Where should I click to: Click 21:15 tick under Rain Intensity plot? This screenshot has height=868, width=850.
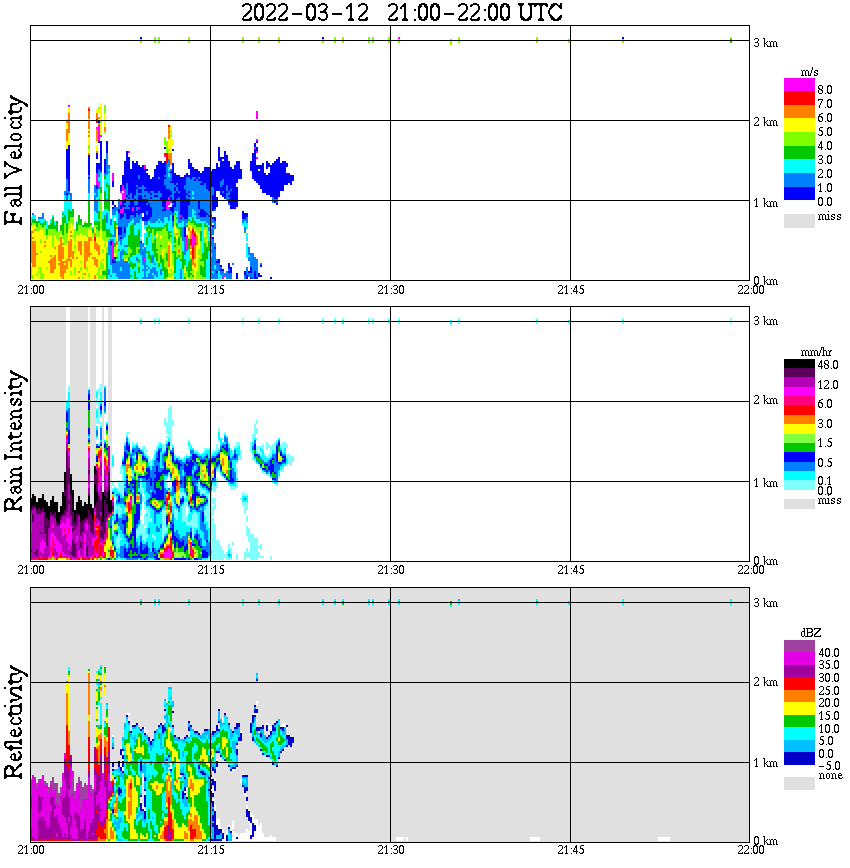coord(210,570)
